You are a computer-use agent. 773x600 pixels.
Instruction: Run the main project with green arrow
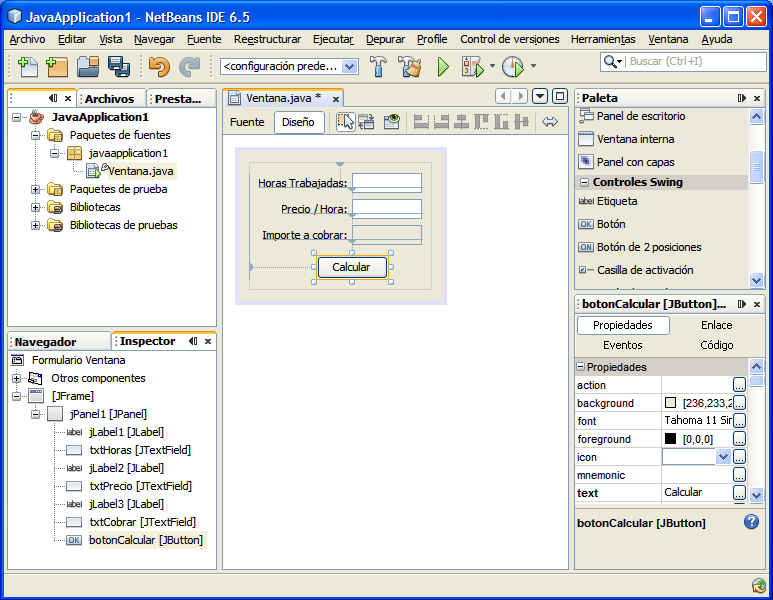pos(443,67)
